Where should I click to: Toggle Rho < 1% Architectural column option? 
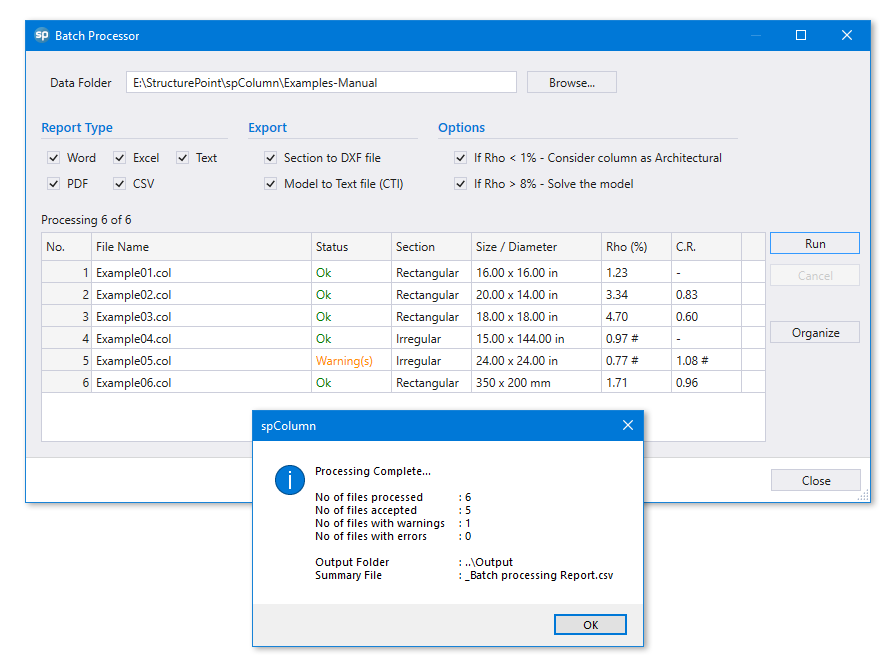pos(461,158)
